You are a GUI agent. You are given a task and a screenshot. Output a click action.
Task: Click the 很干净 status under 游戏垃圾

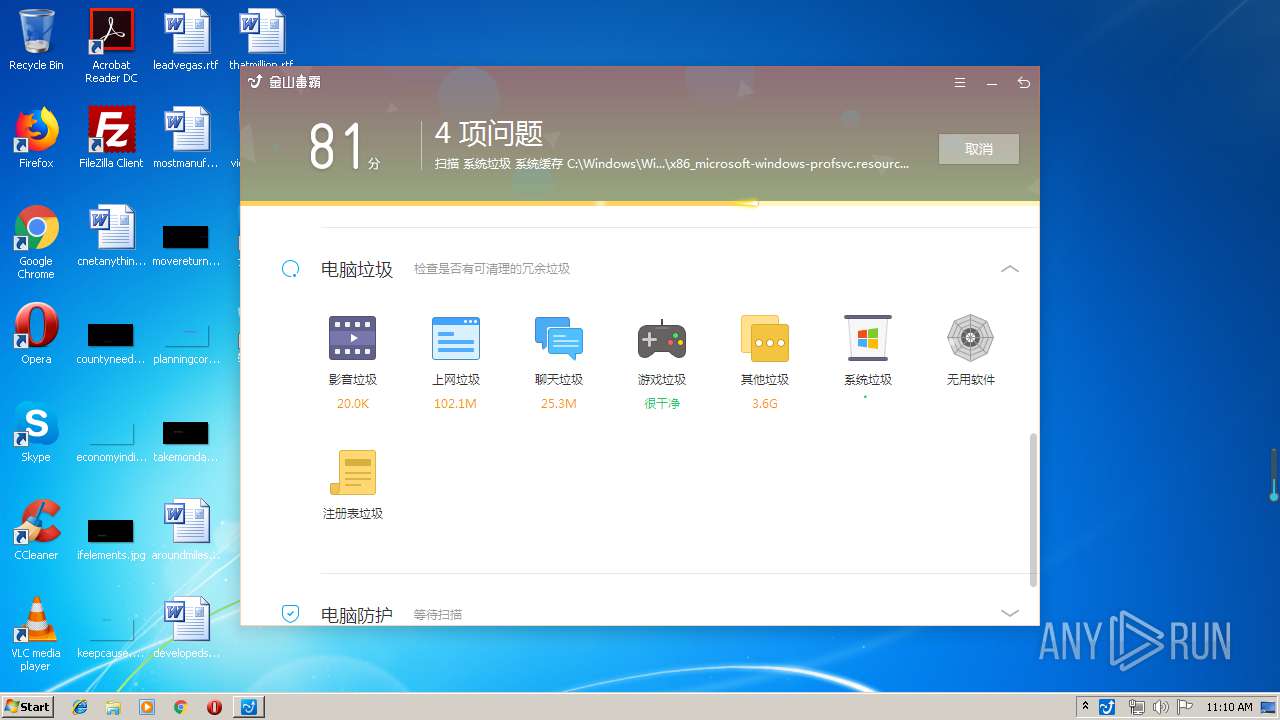coord(662,404)
